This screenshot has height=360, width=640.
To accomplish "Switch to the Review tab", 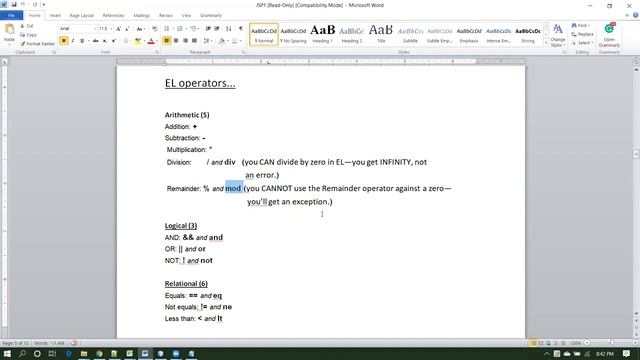I will [166, 16].
